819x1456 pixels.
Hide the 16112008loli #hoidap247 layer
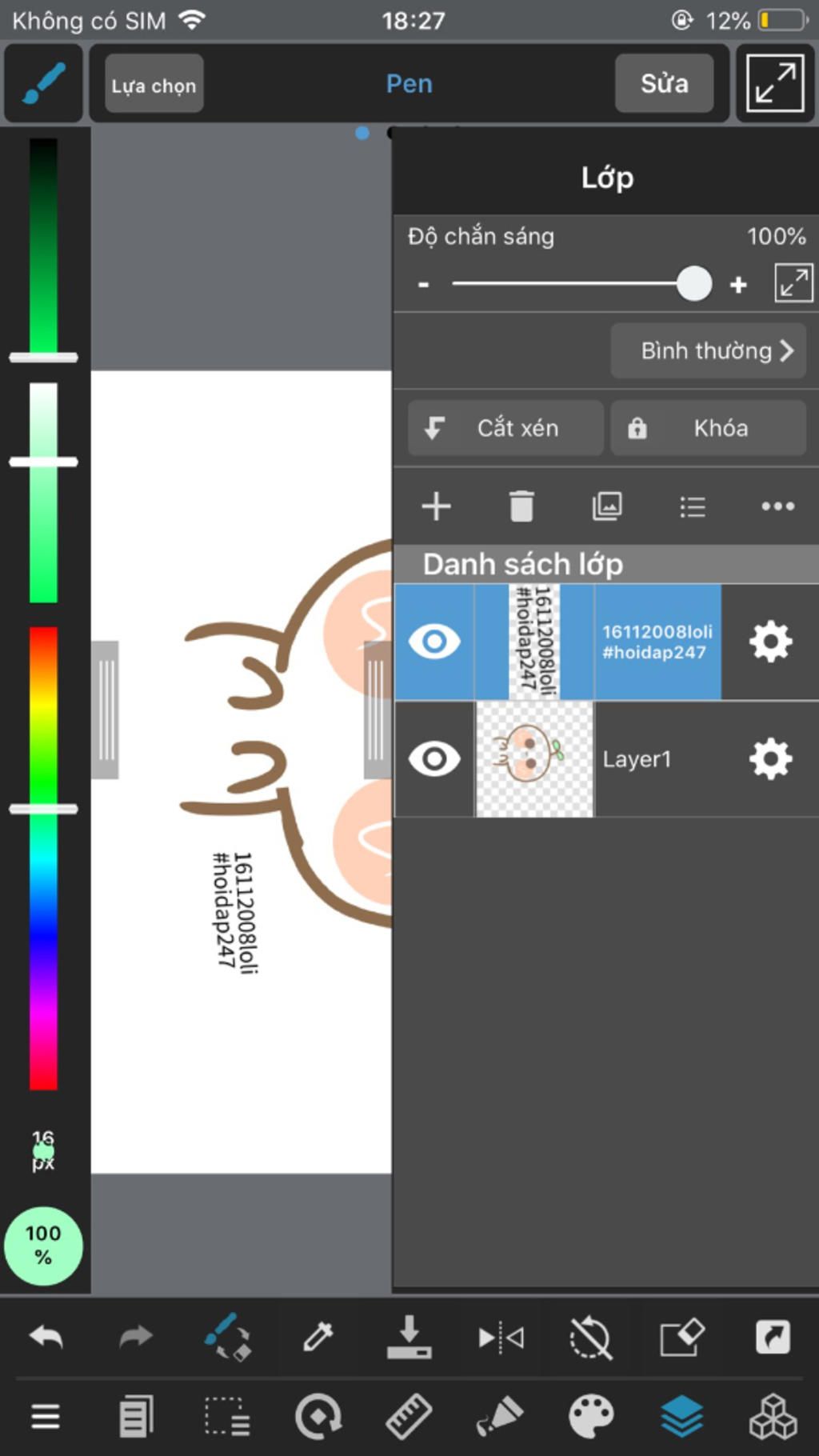(x=434, y=642)
